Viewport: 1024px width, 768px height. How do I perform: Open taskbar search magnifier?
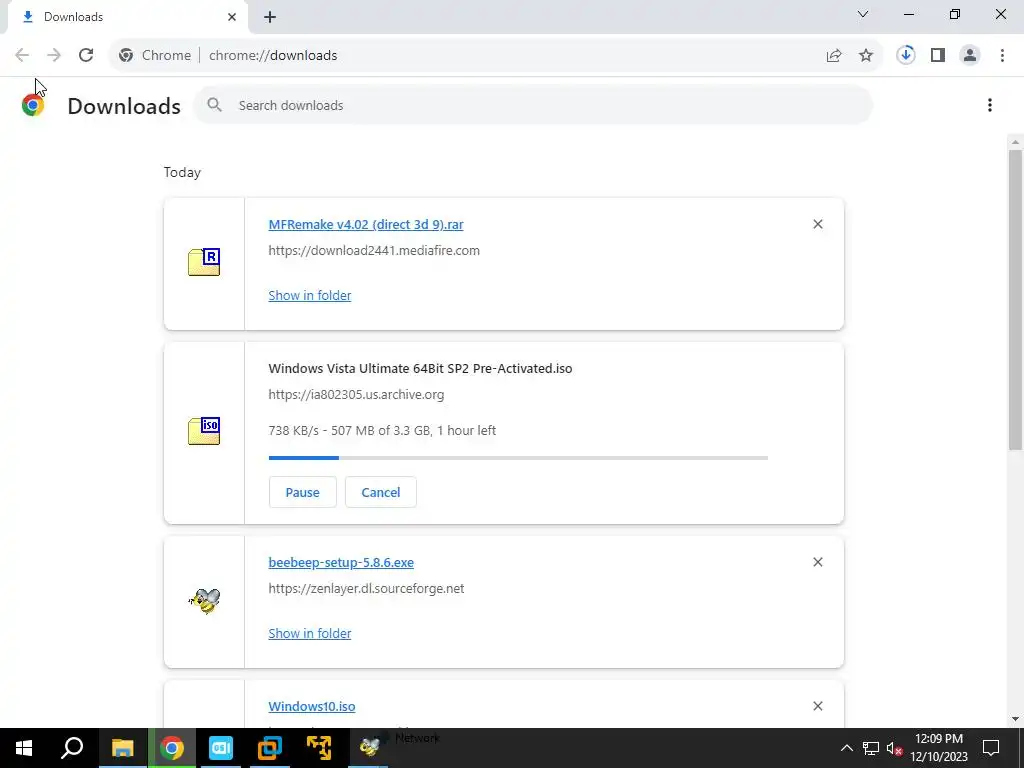(72, 748)
